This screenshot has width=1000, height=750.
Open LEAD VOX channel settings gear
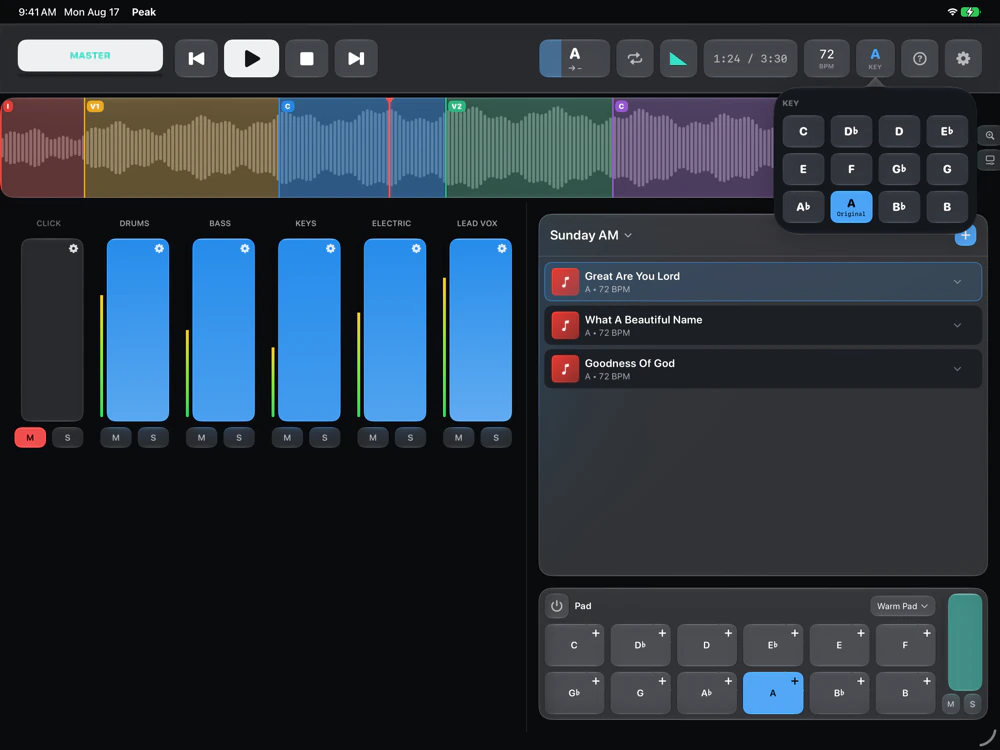pos(502,249)
